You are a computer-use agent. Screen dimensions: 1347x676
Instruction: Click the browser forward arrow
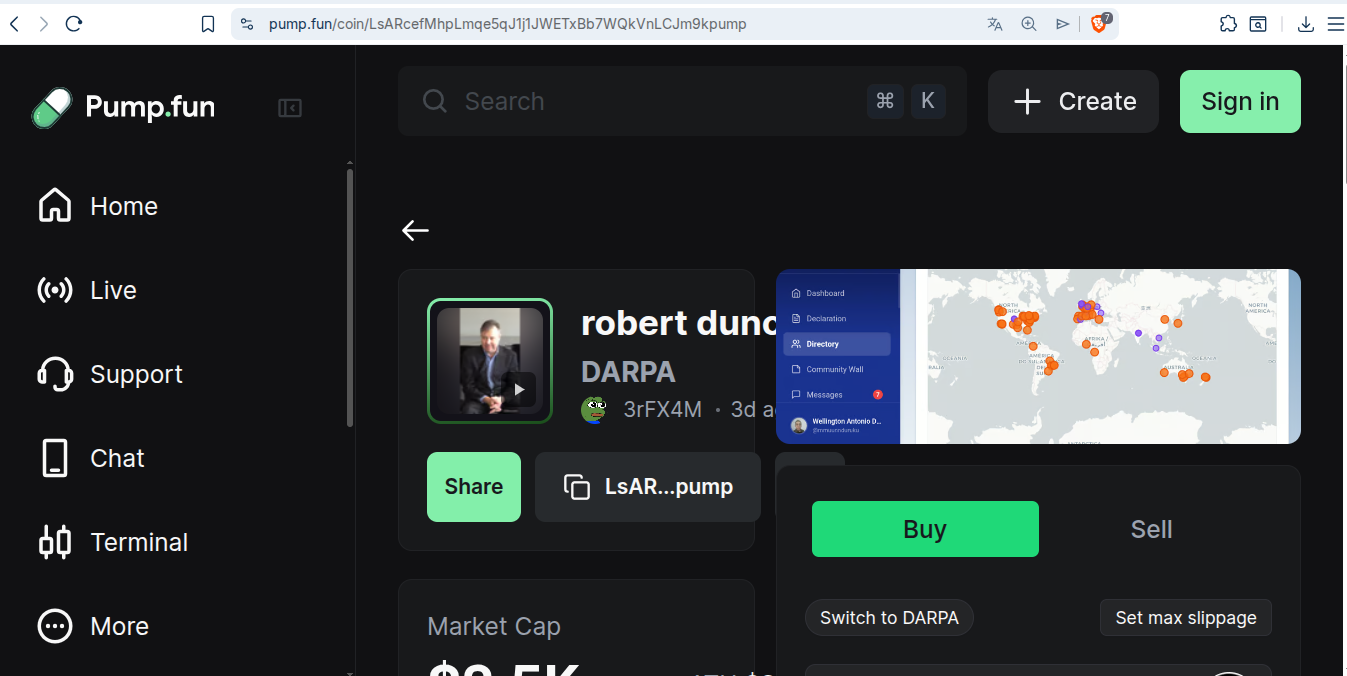[x=43, y=24]
